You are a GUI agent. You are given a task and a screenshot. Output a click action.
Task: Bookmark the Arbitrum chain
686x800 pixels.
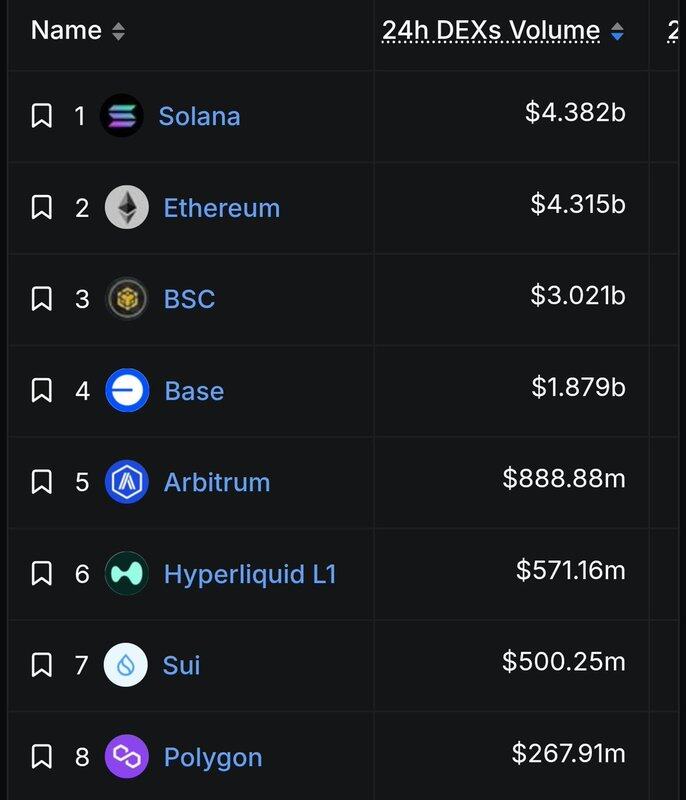[41, 482]
